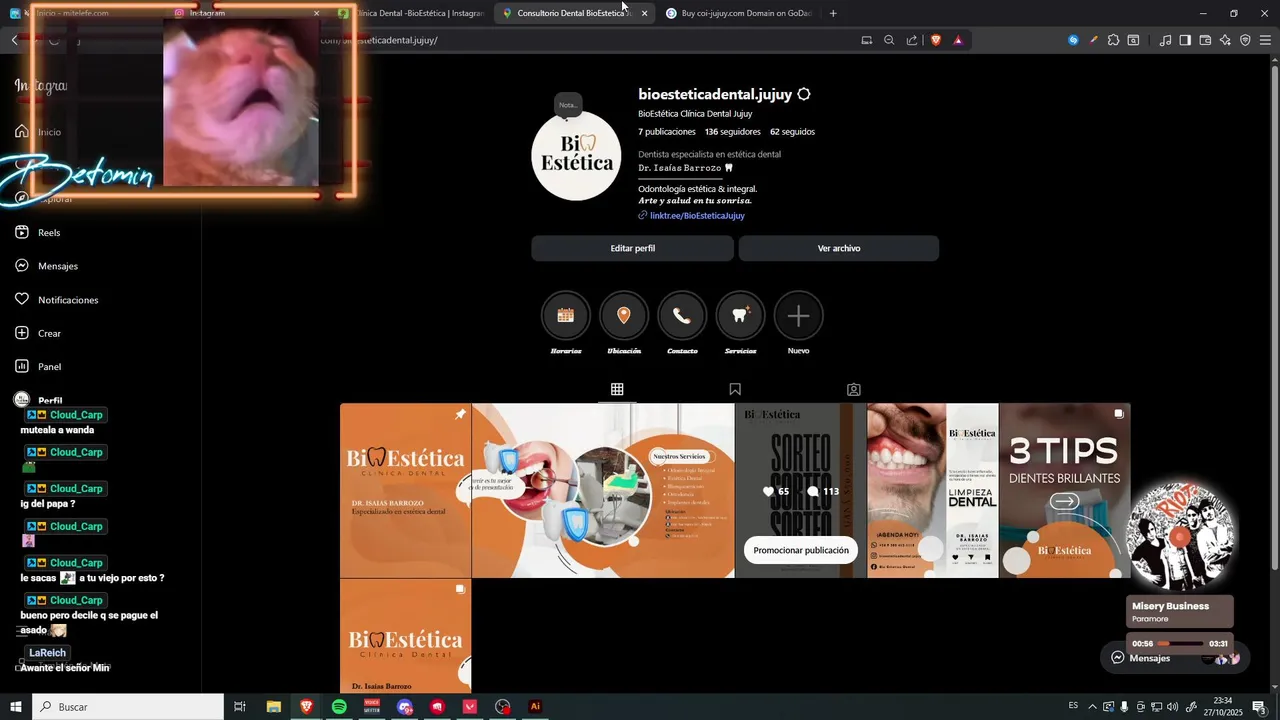
Task: Open floating Mensajes chat button
Action: point(1175,658)
